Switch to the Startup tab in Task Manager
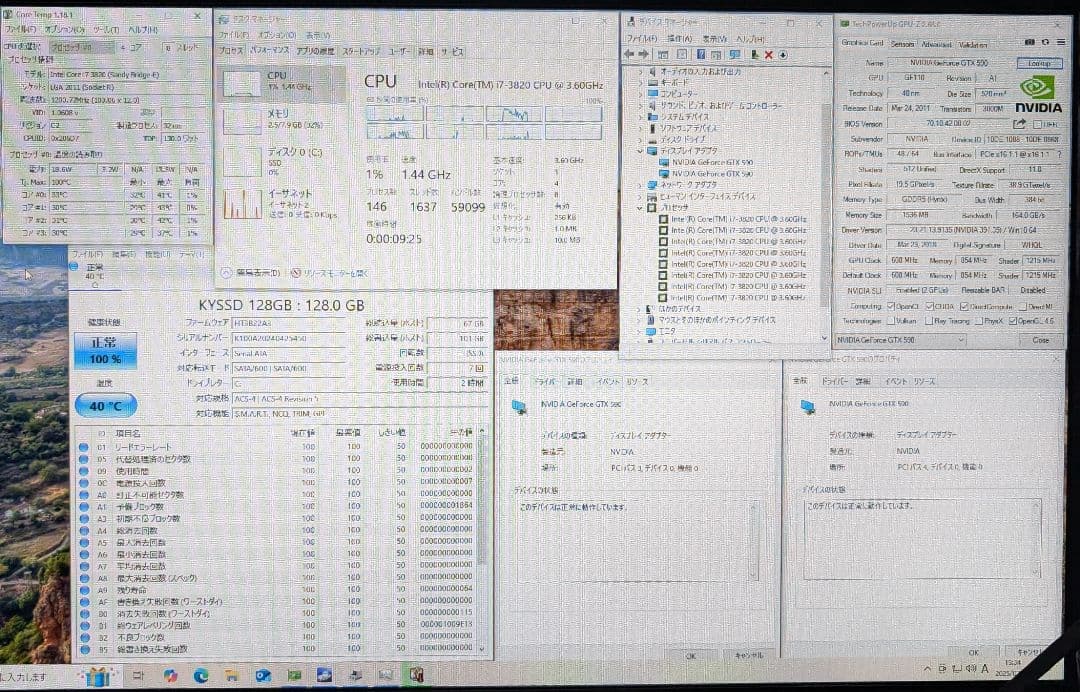This screenshot has height=692, width=1080. point(360,51)
